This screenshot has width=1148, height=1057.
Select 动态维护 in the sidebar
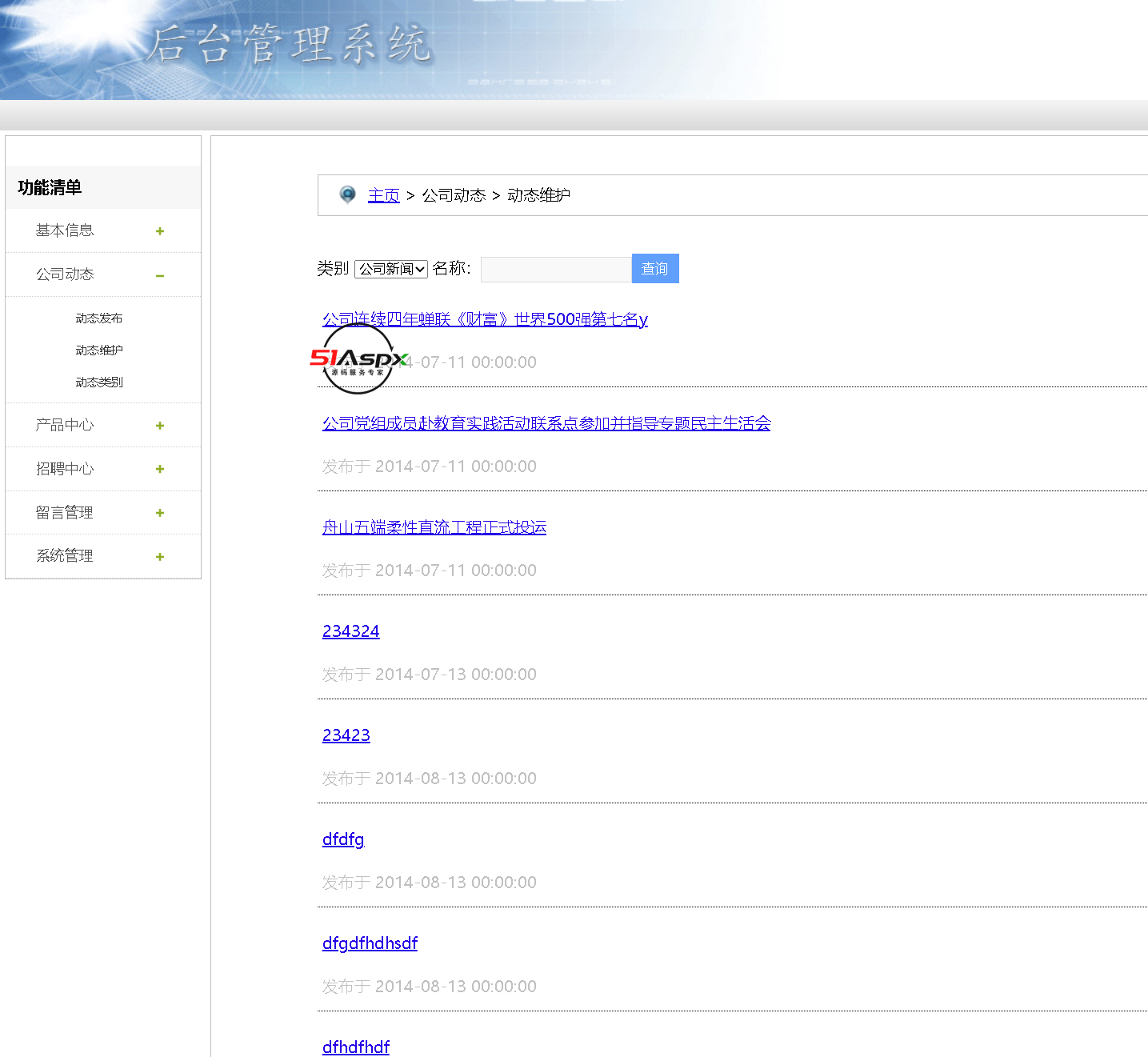click(x=99, y=350)
